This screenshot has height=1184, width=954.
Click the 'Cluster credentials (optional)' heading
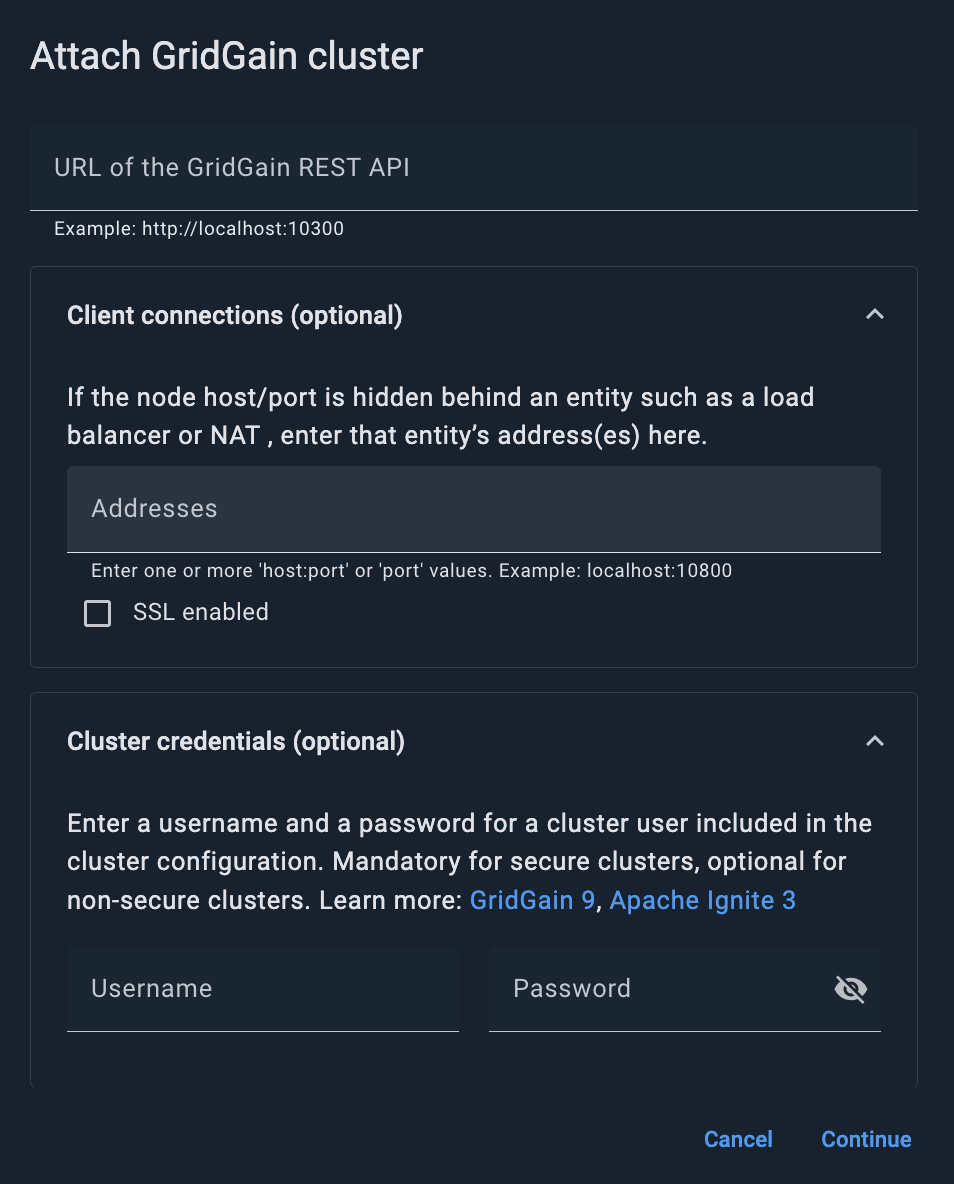(236, 741)
